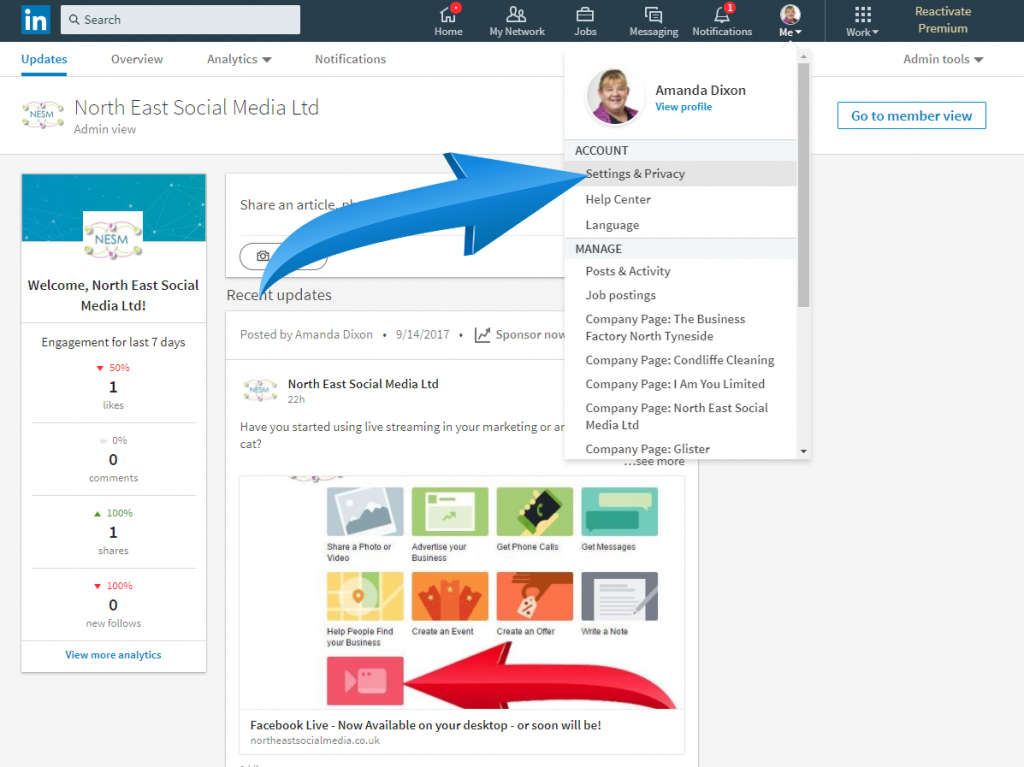Viewport: 1024px width, 767px height.
Task: Click the Me profile avatar
Action: coord(790,14)
